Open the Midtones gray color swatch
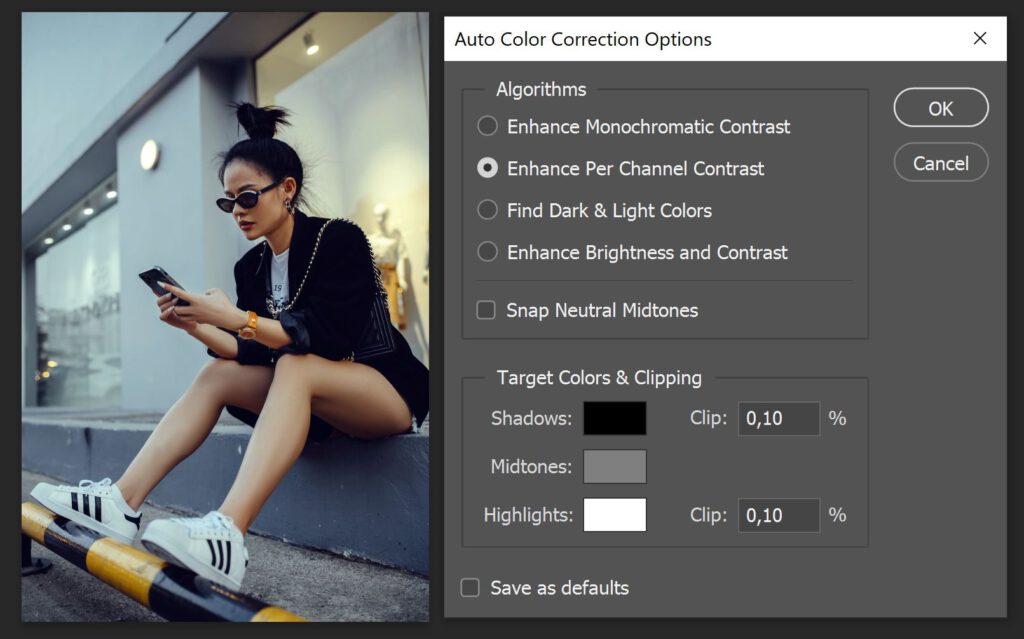The image size is (1024, 639). (x=615, y=467)
